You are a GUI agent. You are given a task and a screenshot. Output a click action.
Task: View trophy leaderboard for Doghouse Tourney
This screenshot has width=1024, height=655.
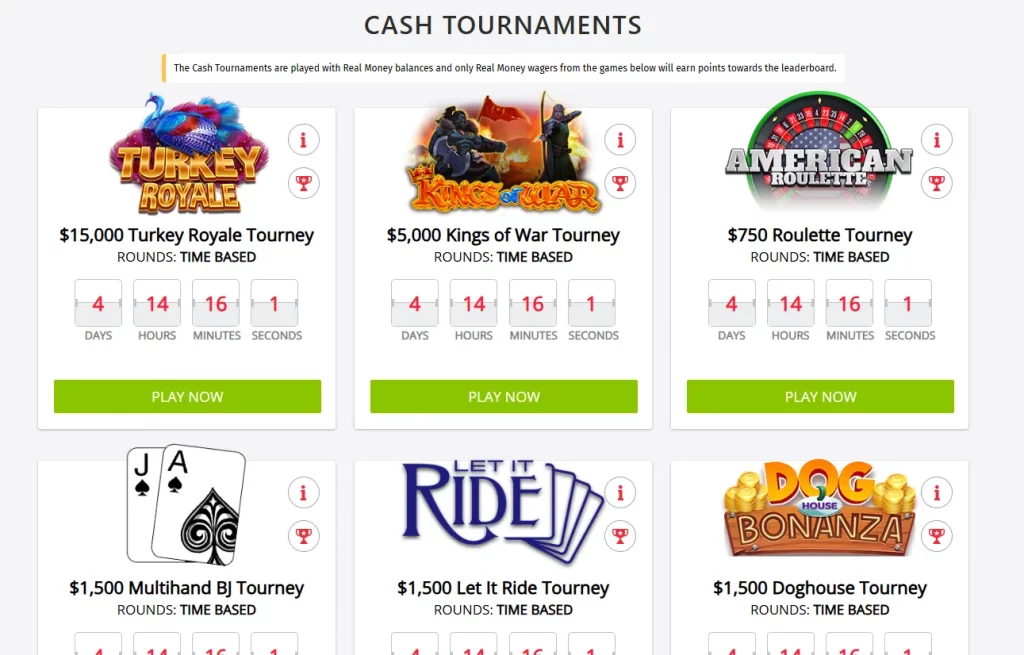[937, 536]
